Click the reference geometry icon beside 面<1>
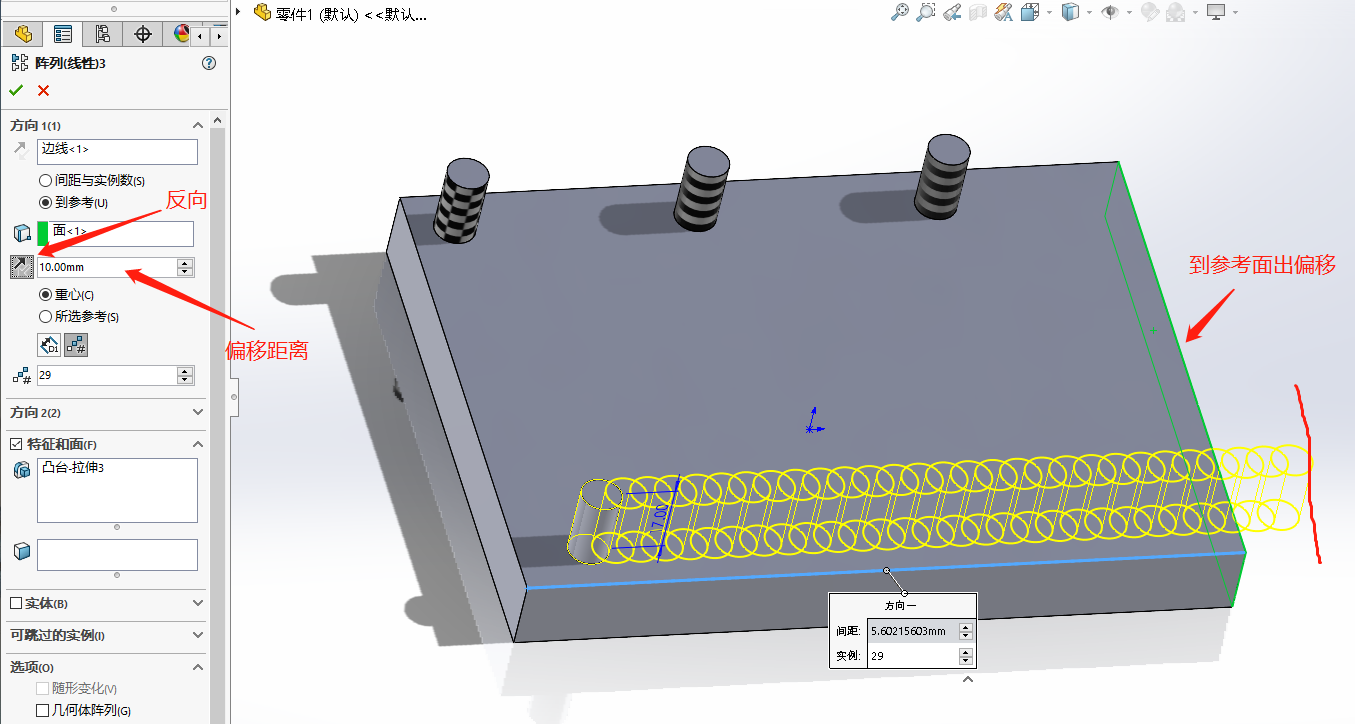Image resolution: width=1355 pixels, height=724 pixels. coord(21,234)
